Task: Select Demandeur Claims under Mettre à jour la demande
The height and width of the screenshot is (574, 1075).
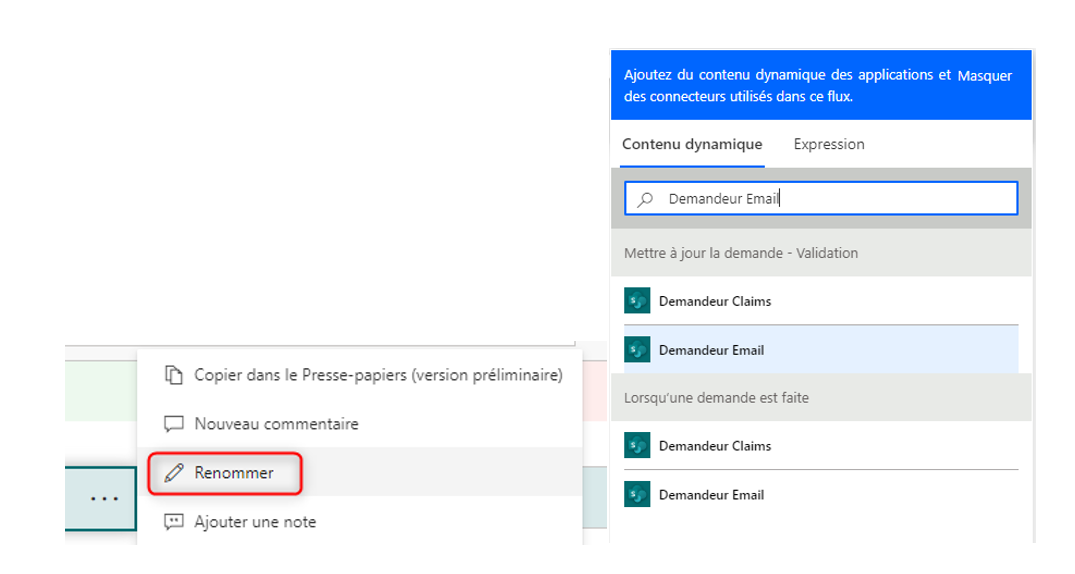Action: (x=821, y=300)
